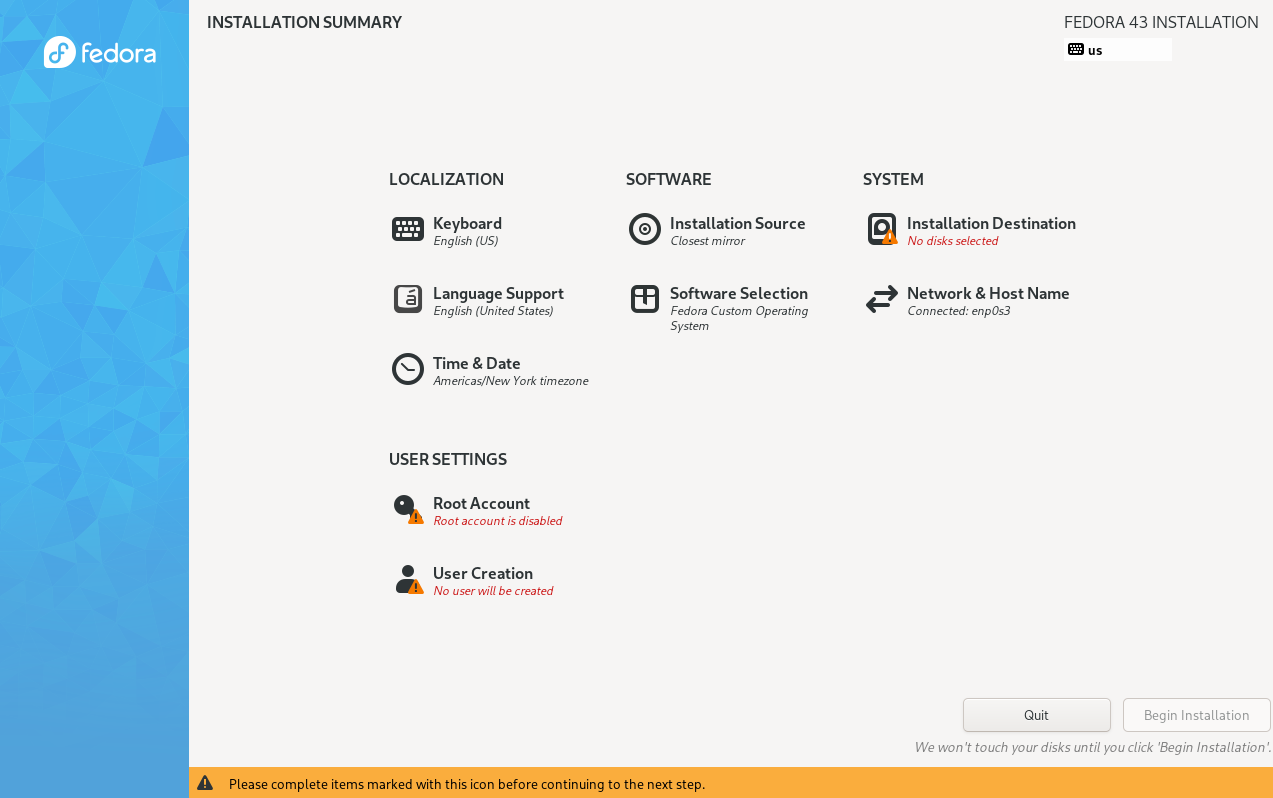Click 'Connected: enp0s3' network status
This screenshot has width=1273, height=798.
(958, 311)
